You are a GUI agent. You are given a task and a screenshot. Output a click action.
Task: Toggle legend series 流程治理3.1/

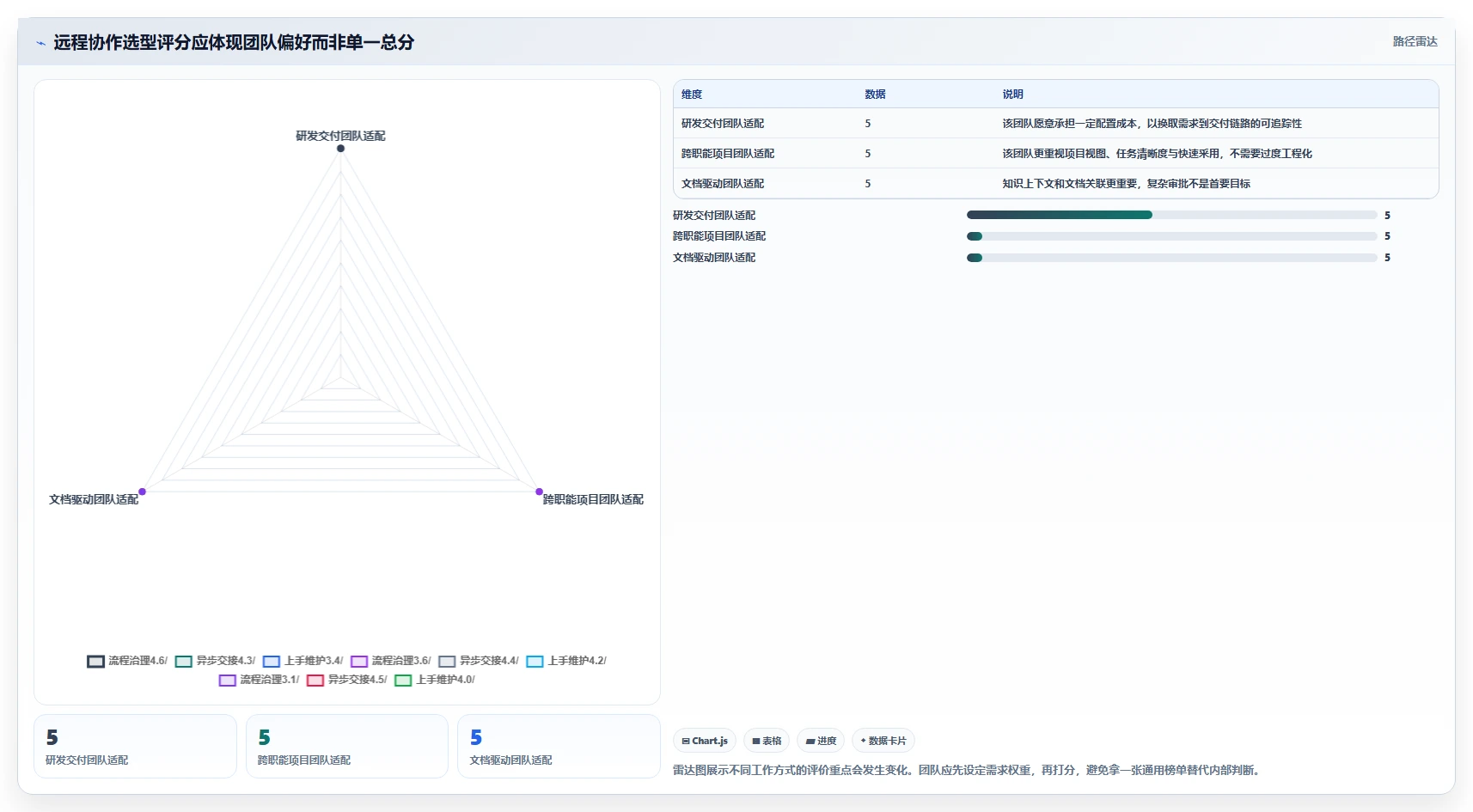coord(260,680)
